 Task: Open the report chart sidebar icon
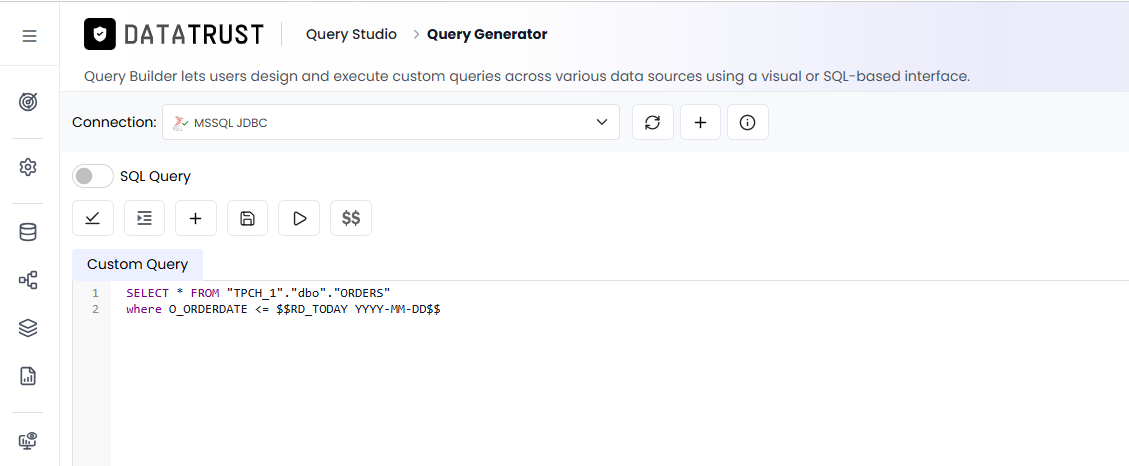tap(28, 375)
